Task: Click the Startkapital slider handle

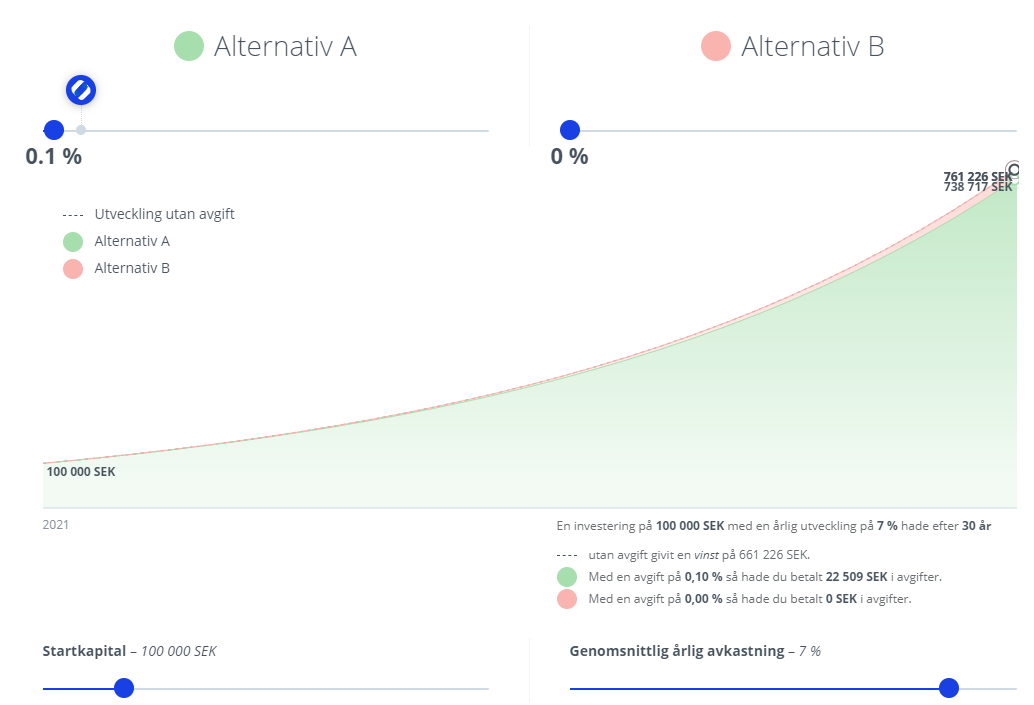Action: [124, 688]
